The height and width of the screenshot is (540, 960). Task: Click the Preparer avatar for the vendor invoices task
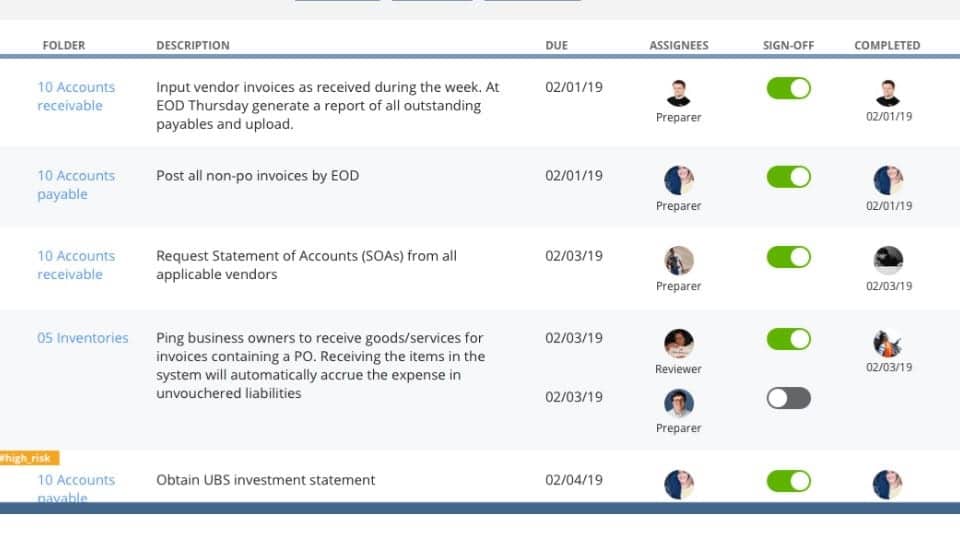679,93
